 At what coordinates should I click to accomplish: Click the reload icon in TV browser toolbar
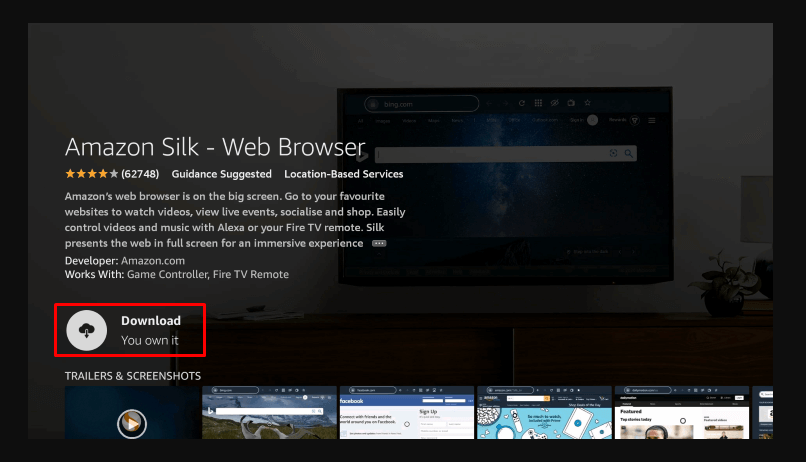point(522,103)
